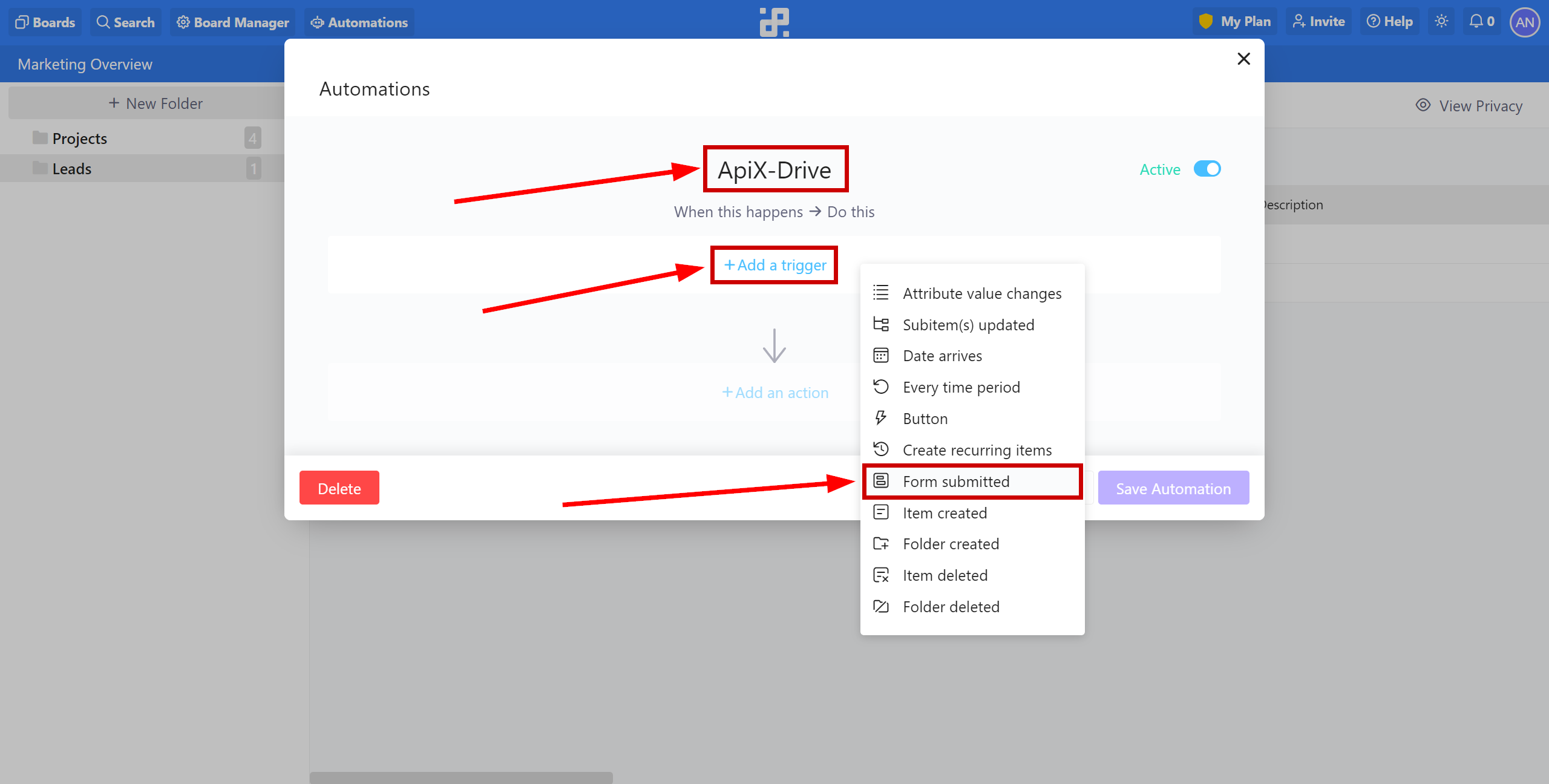Screen dimensions: 1549x784
Task: Select Form submitted trigger option
Action: (x=956, y=481)
